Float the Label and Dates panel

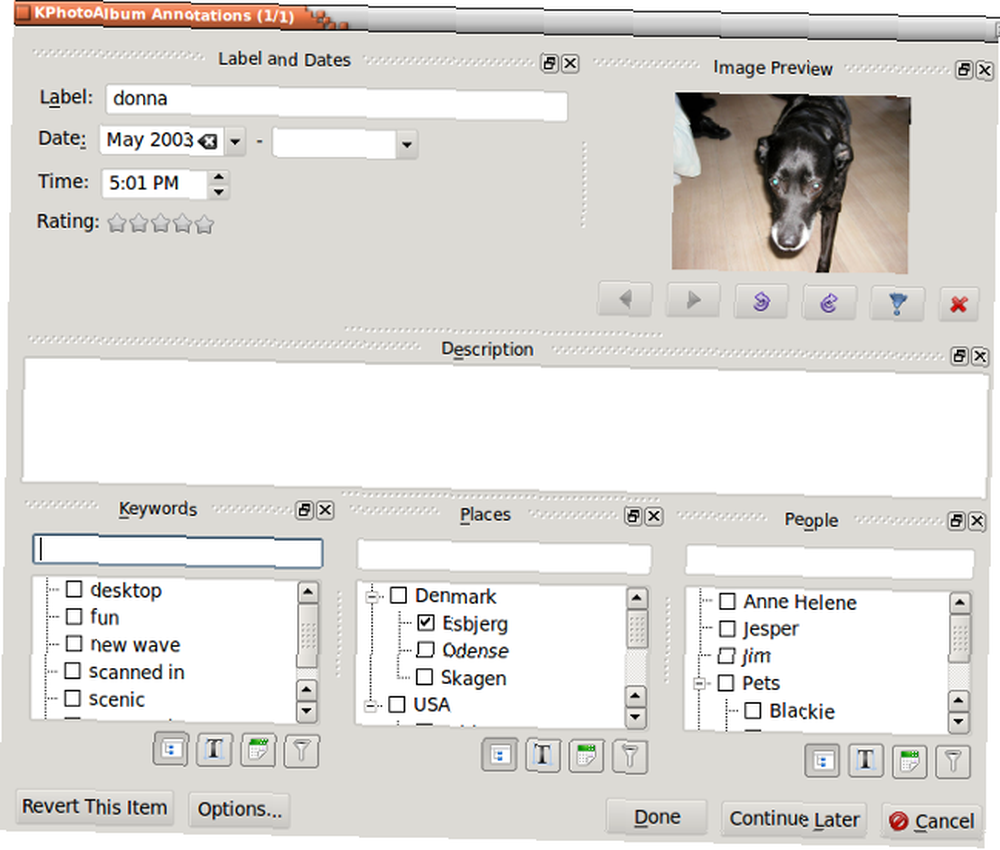click(550, 63)
